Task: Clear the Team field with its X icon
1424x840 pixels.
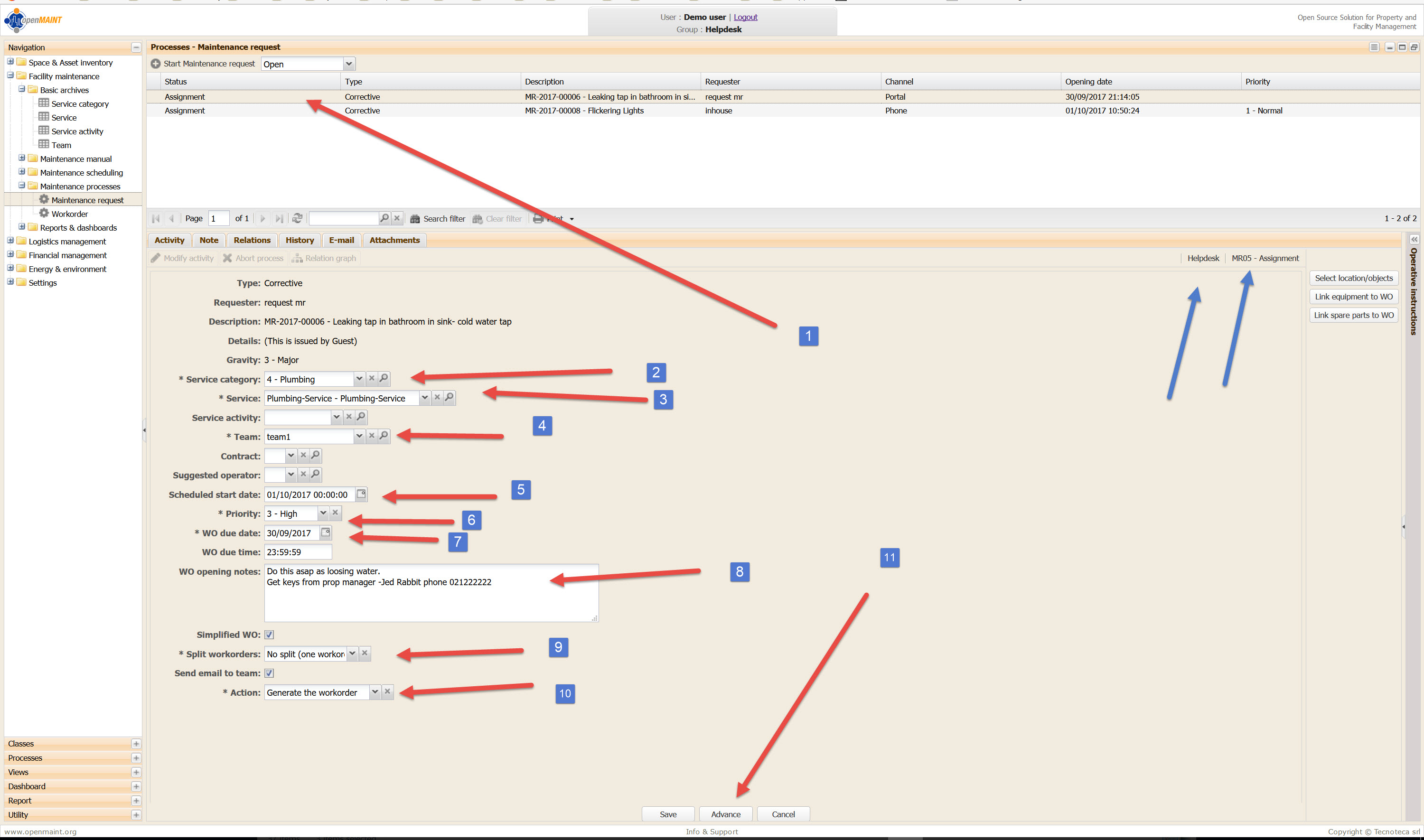Action: click(x=372, y=436)
